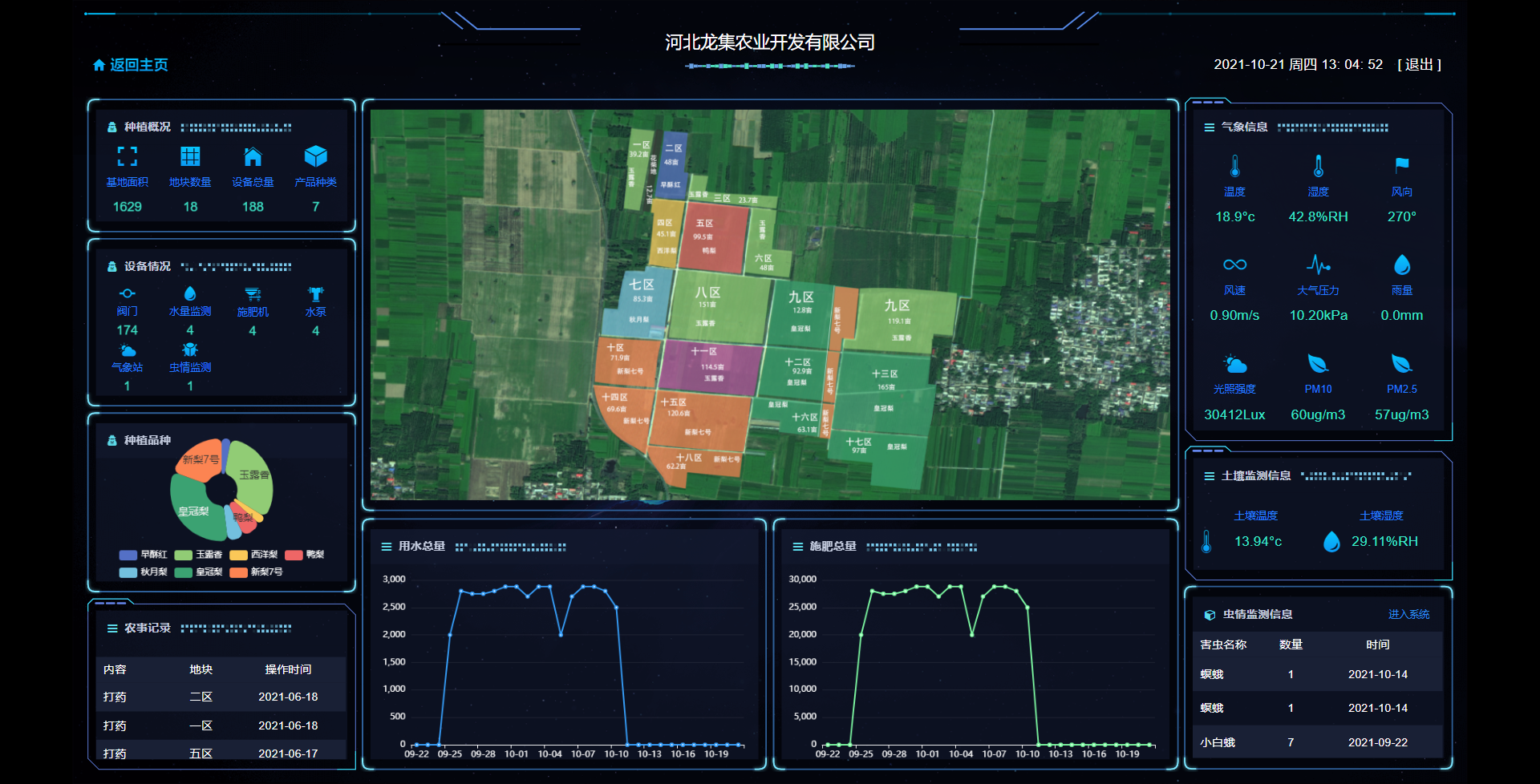Click the 风向 flag icon
The height and width of the screenshot is (784, 1540).
(1401, 166)
